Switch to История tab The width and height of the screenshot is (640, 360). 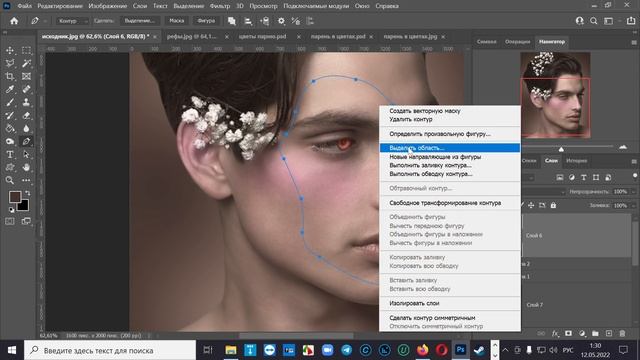pos(576,161)
